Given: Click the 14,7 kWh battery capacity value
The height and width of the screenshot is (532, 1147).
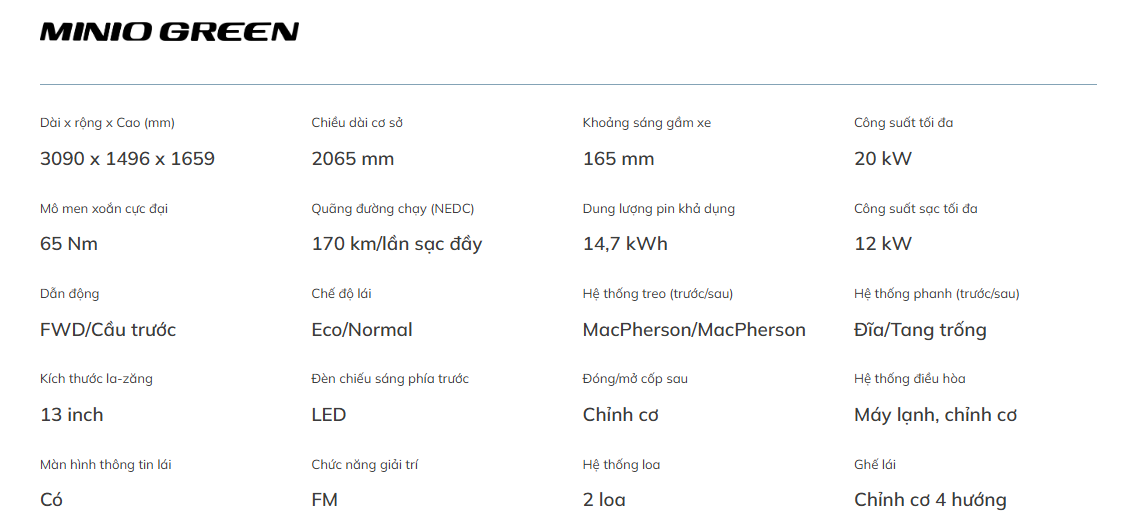Looking at the screenshot, I should [x=625, y=244].
